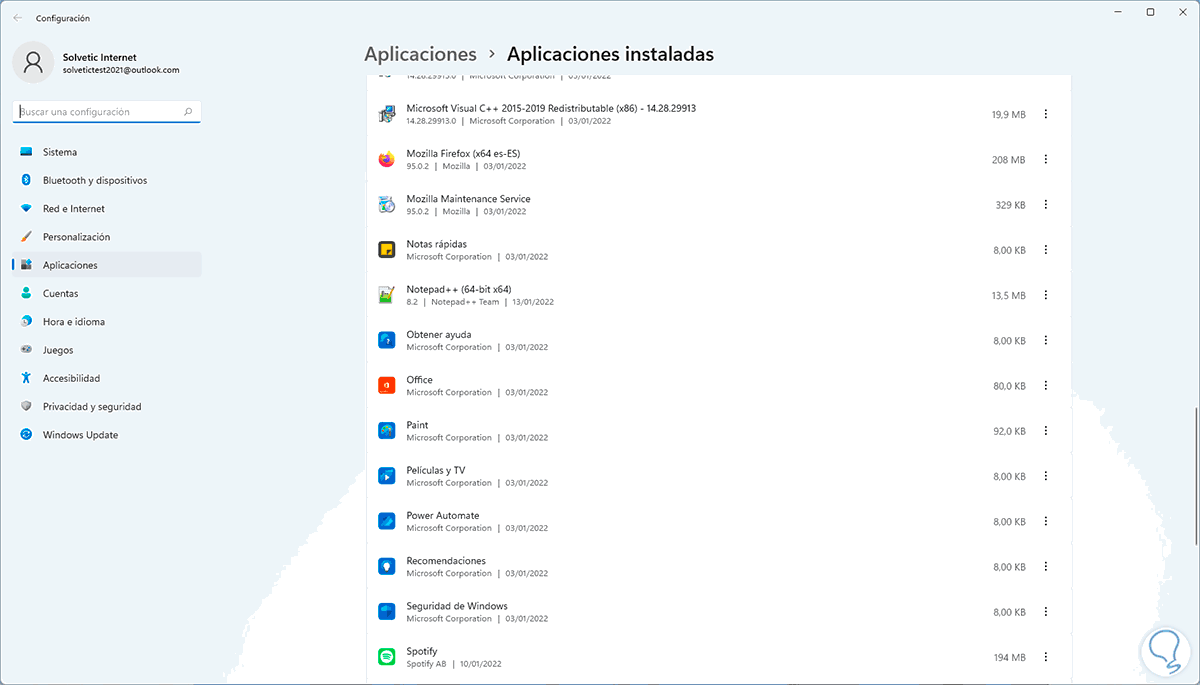
Task: Click the Hora e idioma globe icon
Action: [x=26, y=322]
